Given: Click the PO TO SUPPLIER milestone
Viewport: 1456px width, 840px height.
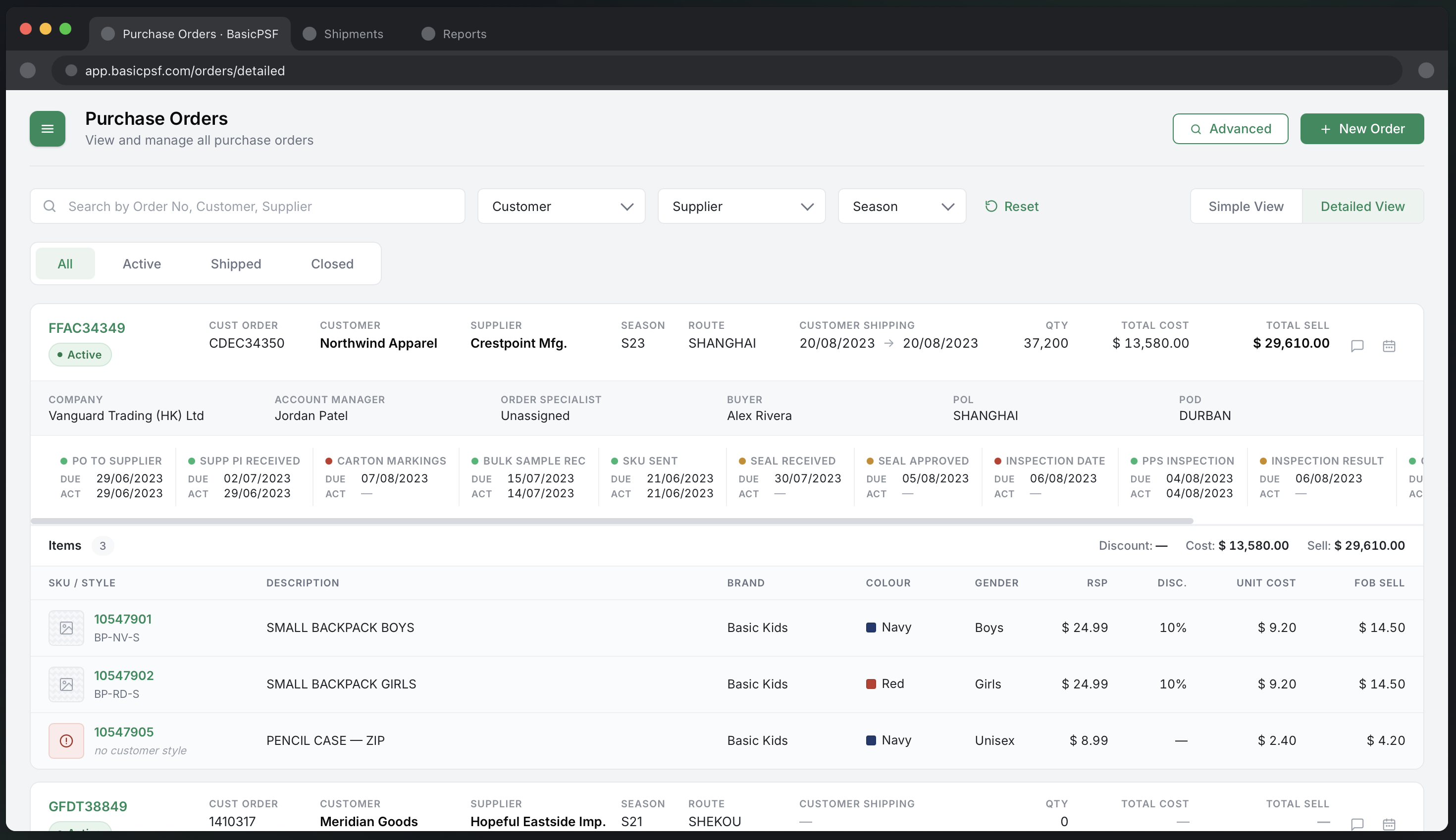Looking at the screenshot, I should 112,477.
